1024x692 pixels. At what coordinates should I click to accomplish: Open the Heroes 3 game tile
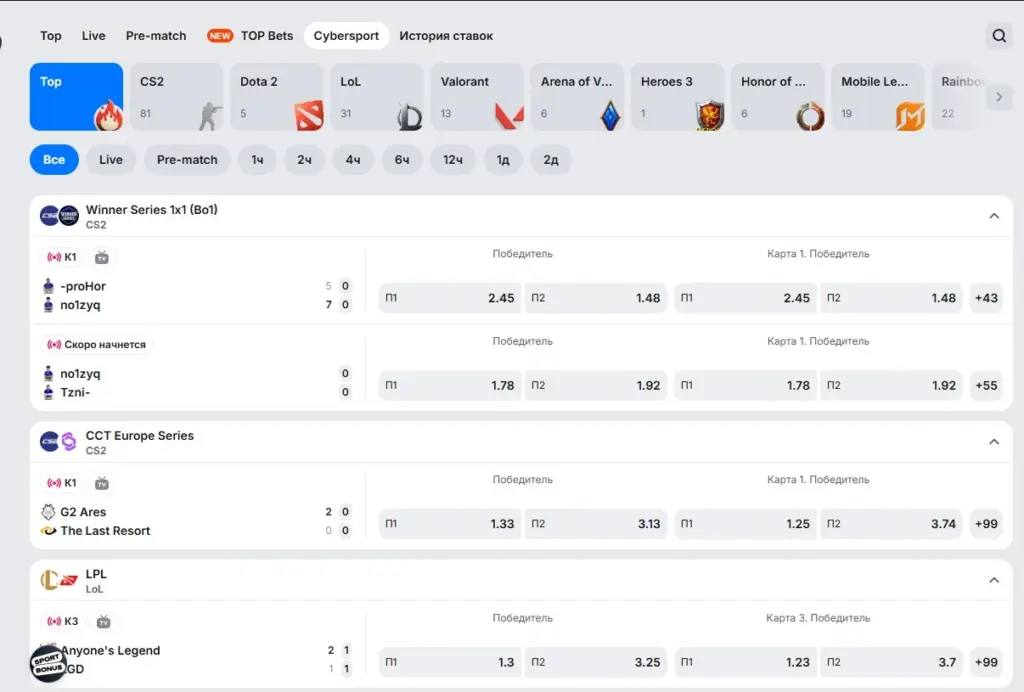point(677,97)
